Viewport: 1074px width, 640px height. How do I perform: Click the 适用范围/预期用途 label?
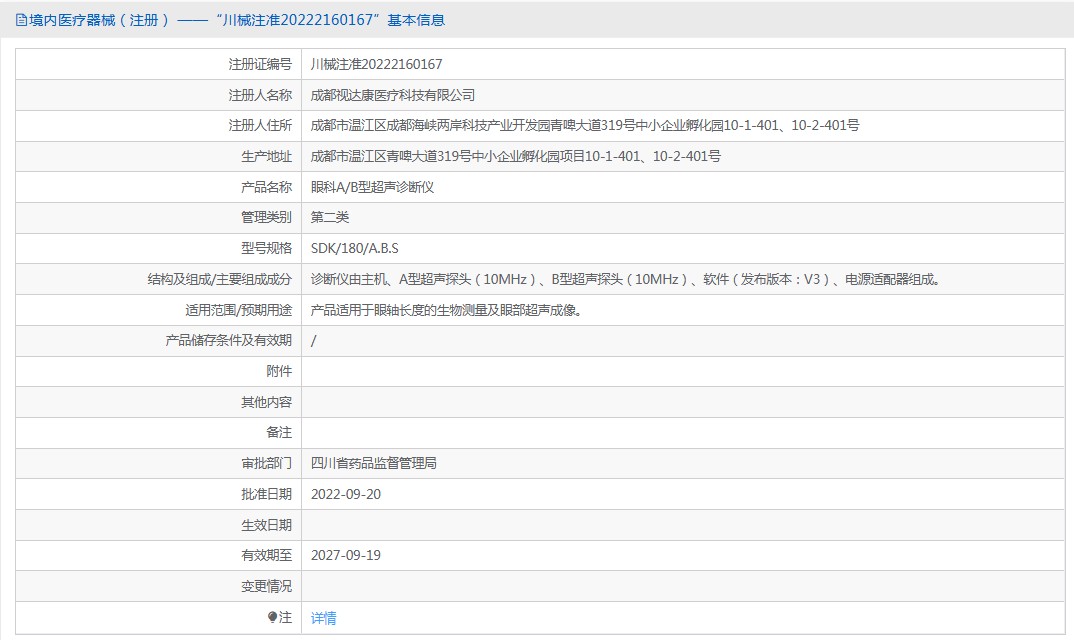[x=238, y=310]
